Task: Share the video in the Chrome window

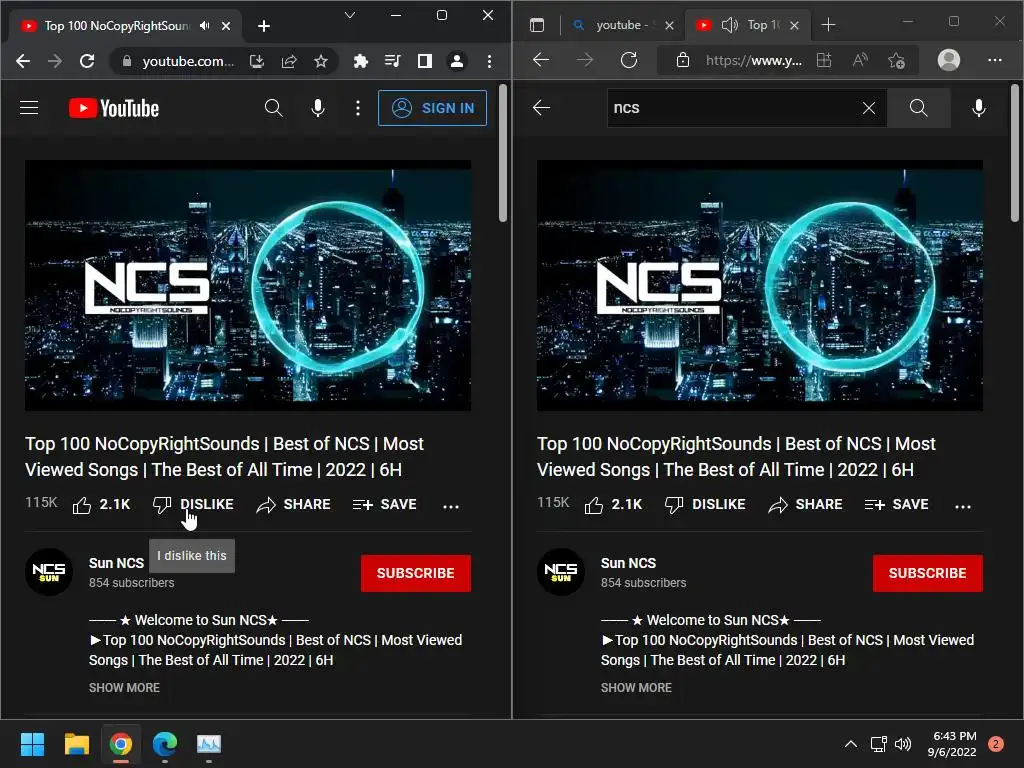Action: [x=293, y=505]
